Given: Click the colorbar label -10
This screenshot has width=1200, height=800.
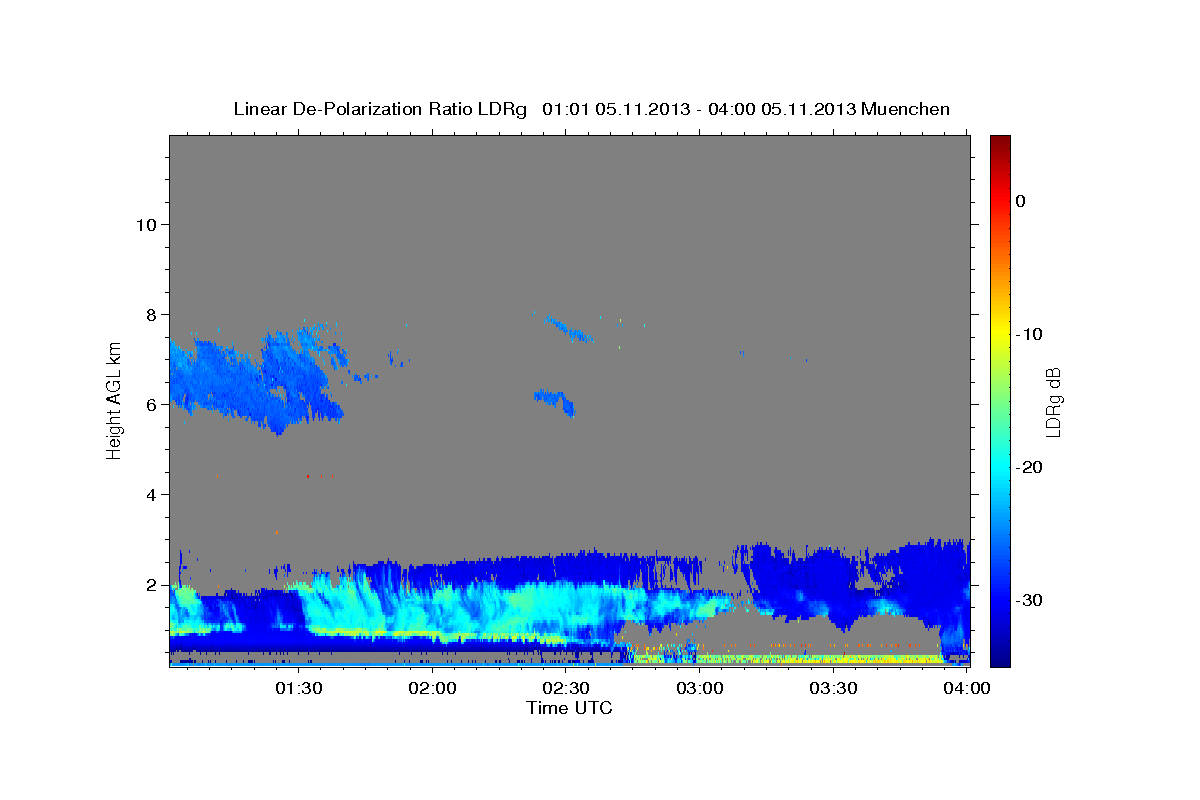Looking at the screenshot, I should coord(1029,334).
